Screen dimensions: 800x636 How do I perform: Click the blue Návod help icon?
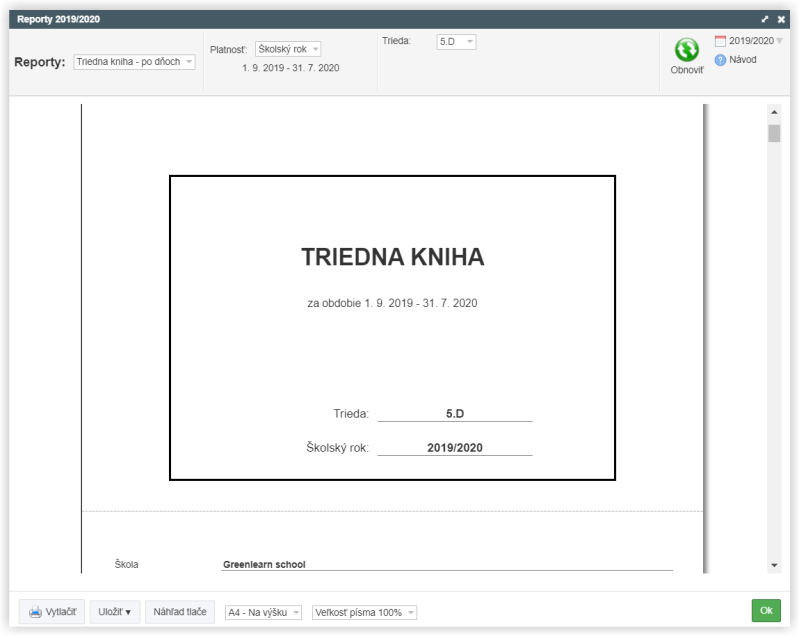pyautogui.click(x=720, y=60)
